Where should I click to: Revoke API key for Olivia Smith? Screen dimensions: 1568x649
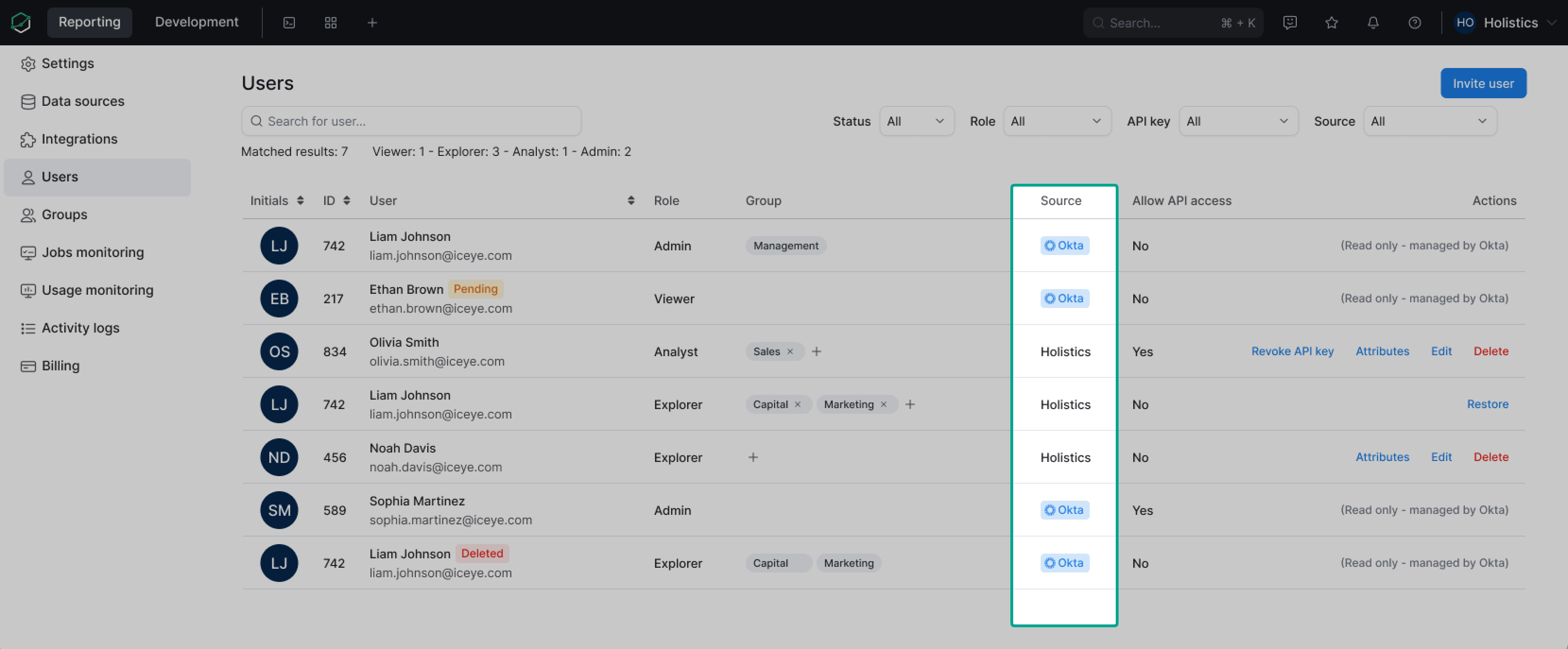point(1292,351)
